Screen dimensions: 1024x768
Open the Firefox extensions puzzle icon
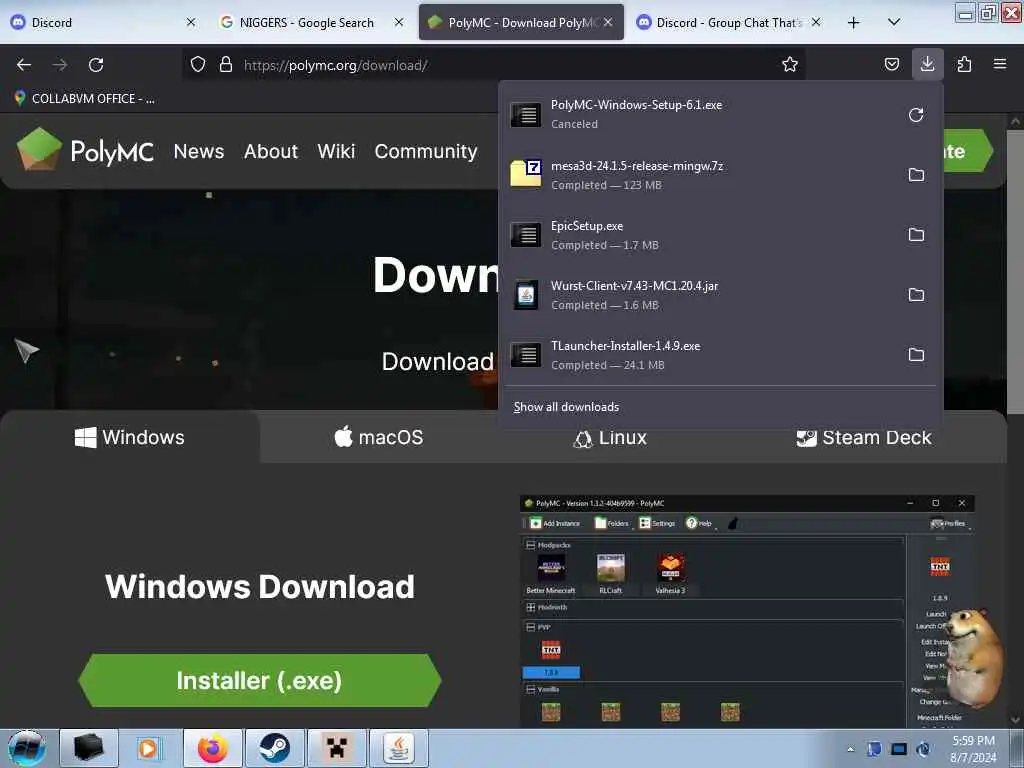point(964,64)
